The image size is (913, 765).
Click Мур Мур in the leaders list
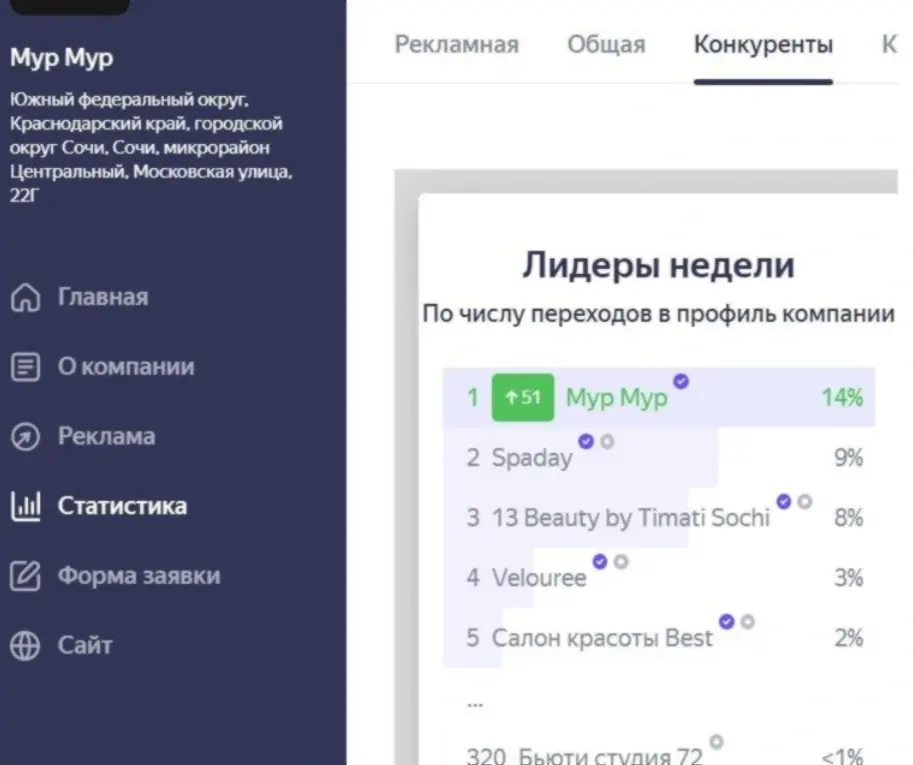[617, 398]
